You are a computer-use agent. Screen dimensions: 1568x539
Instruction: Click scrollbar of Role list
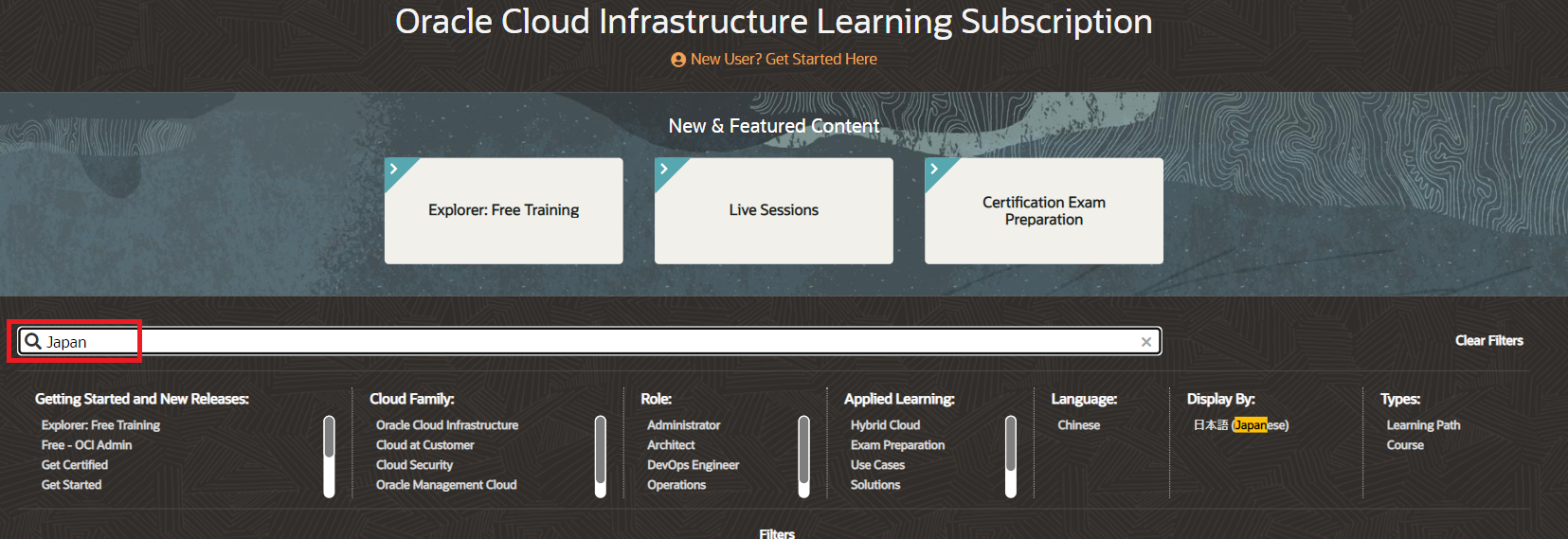tap(803, 457)
